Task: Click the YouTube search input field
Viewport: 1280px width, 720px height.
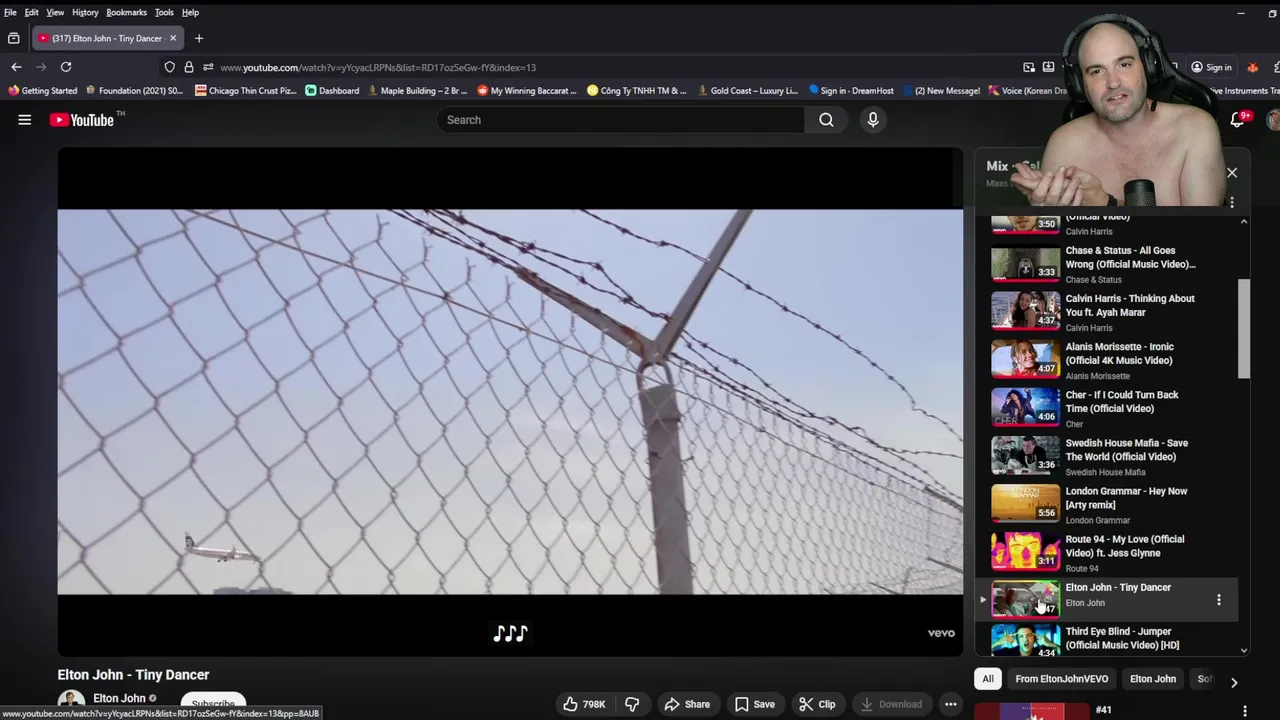Action: tap(620, 120)
